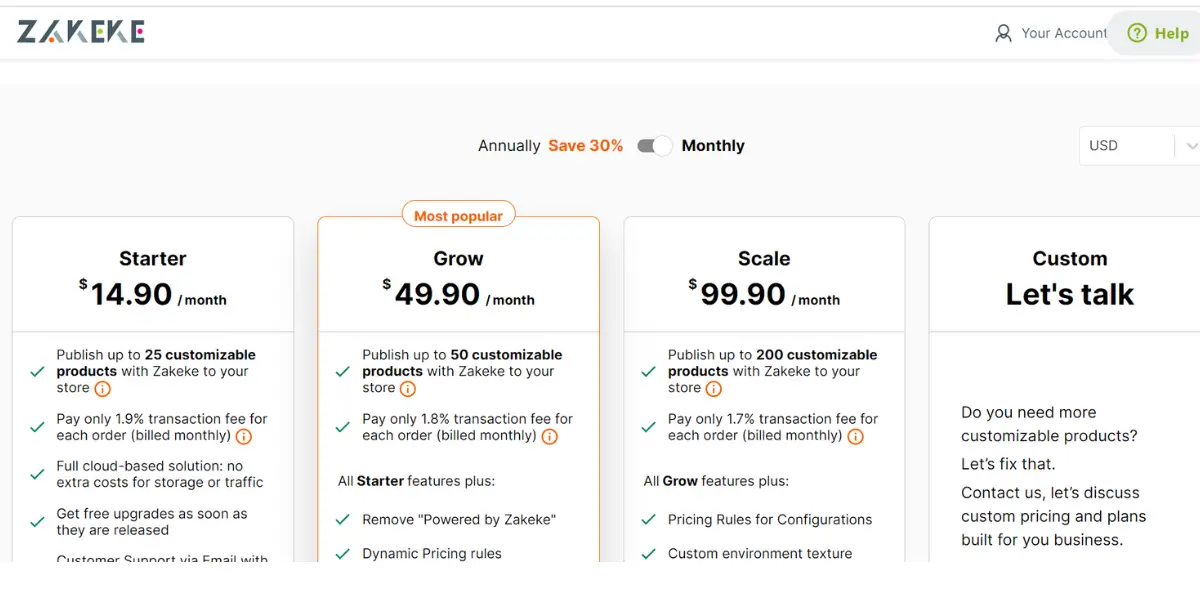Toggle the Annually/Monthly billing switch
The width and height of the screenshot is (1200, 600).
655,146
